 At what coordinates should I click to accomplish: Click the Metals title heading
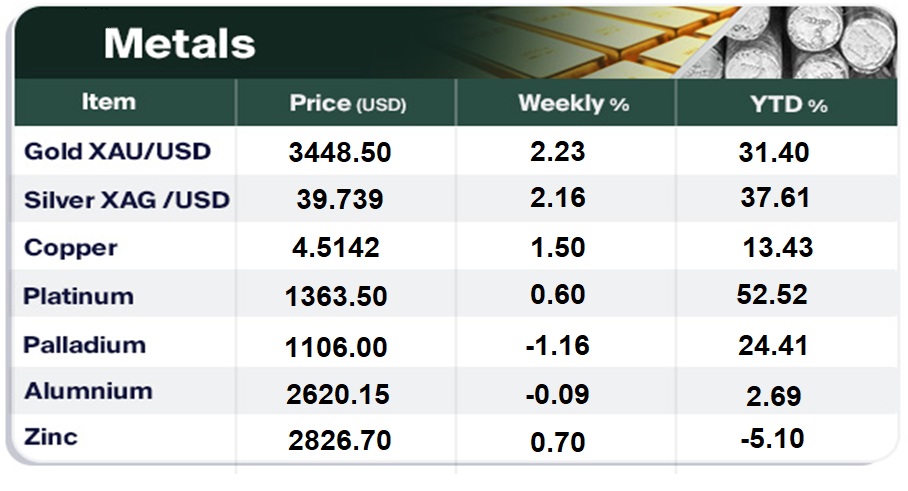click(179, 43)
